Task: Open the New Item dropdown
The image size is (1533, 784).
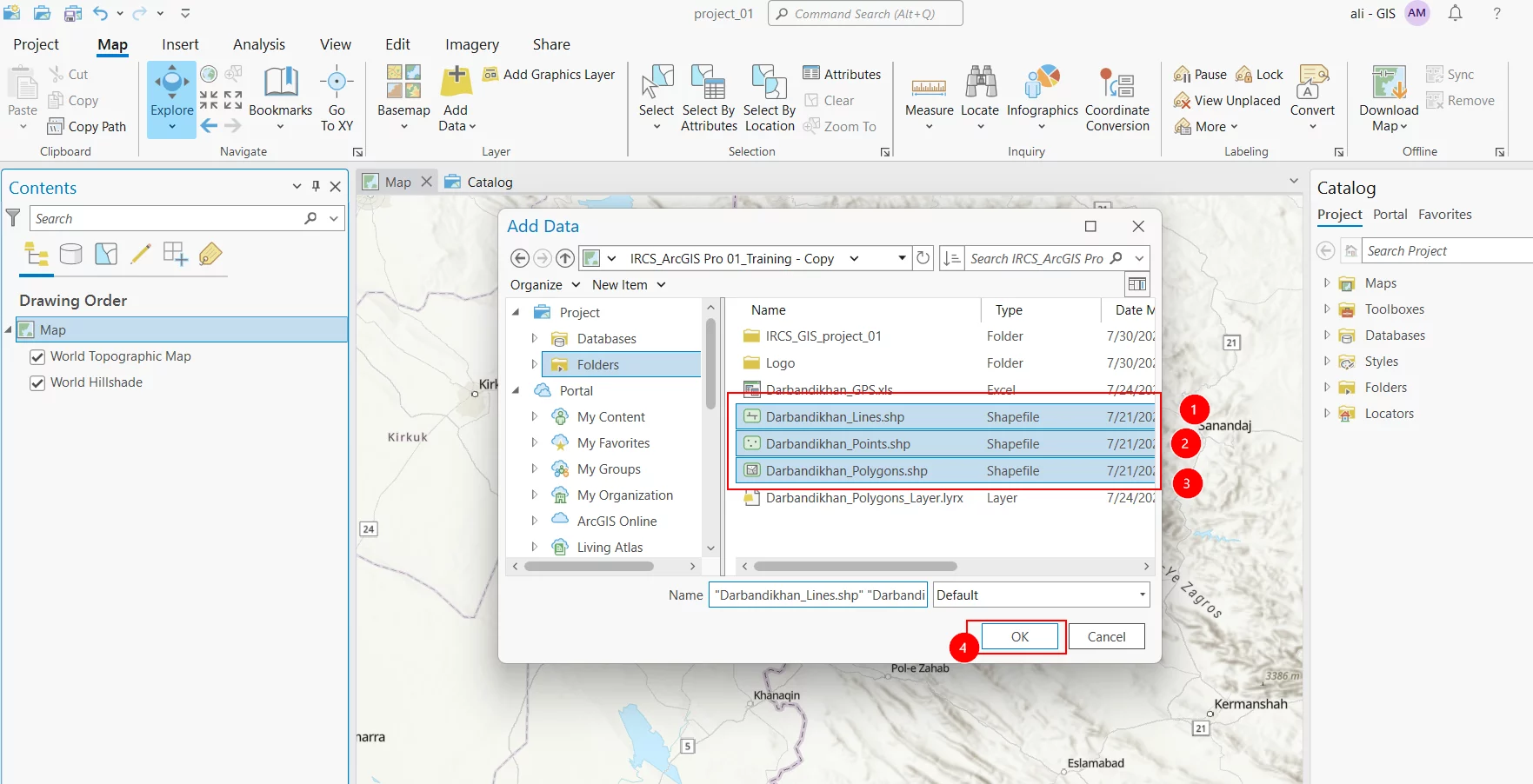Action: (x=629, y=285)
